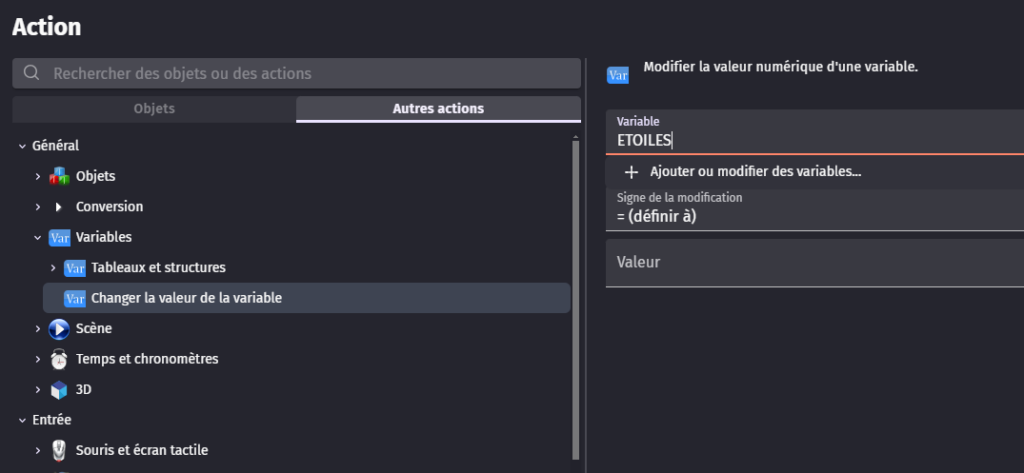Switch to the Objets tab
This screenshot has width=1024, height=473.
(x=154, y=109)
